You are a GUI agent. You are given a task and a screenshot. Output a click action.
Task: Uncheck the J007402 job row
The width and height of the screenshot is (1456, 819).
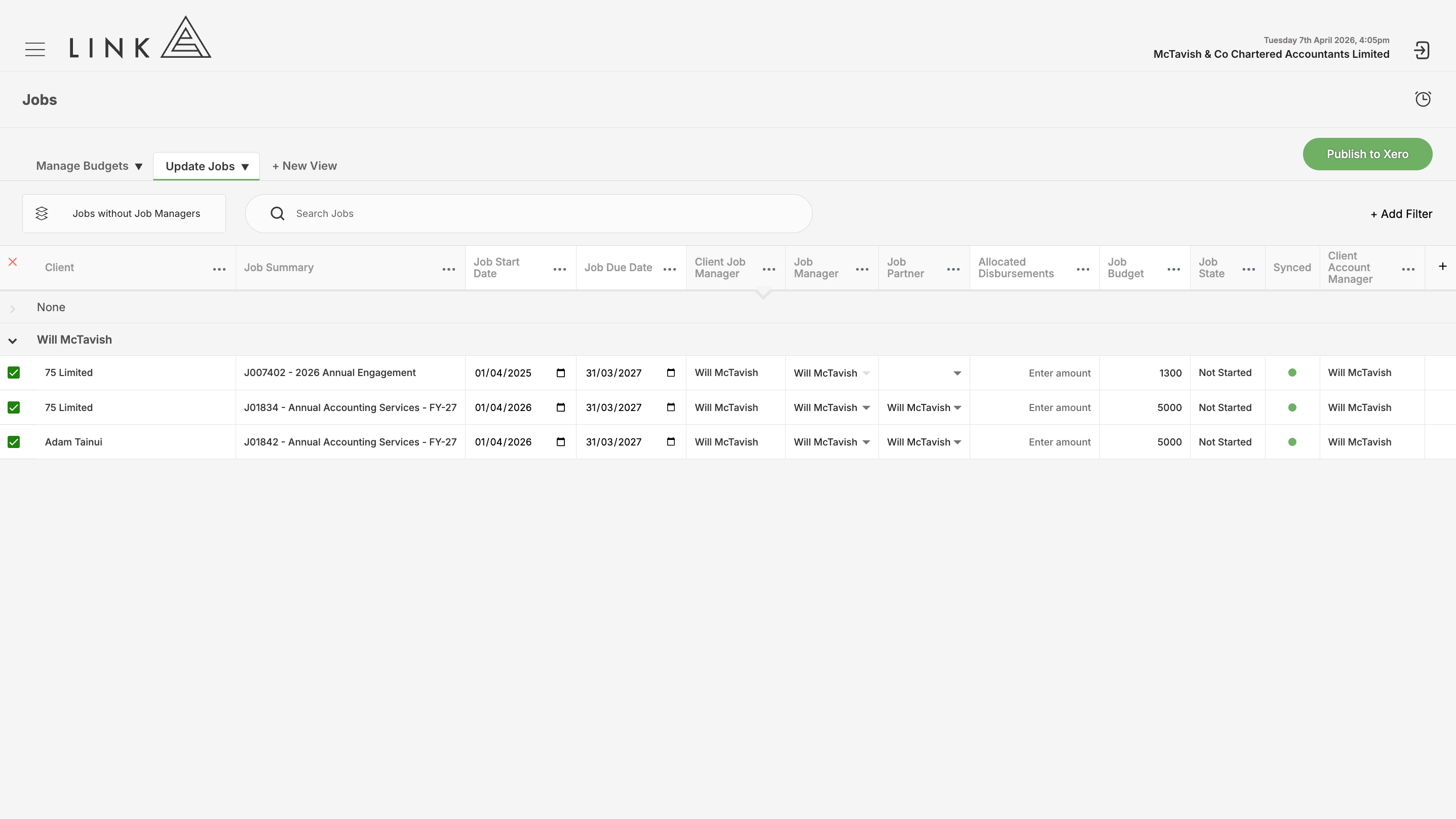coord(14,373)
